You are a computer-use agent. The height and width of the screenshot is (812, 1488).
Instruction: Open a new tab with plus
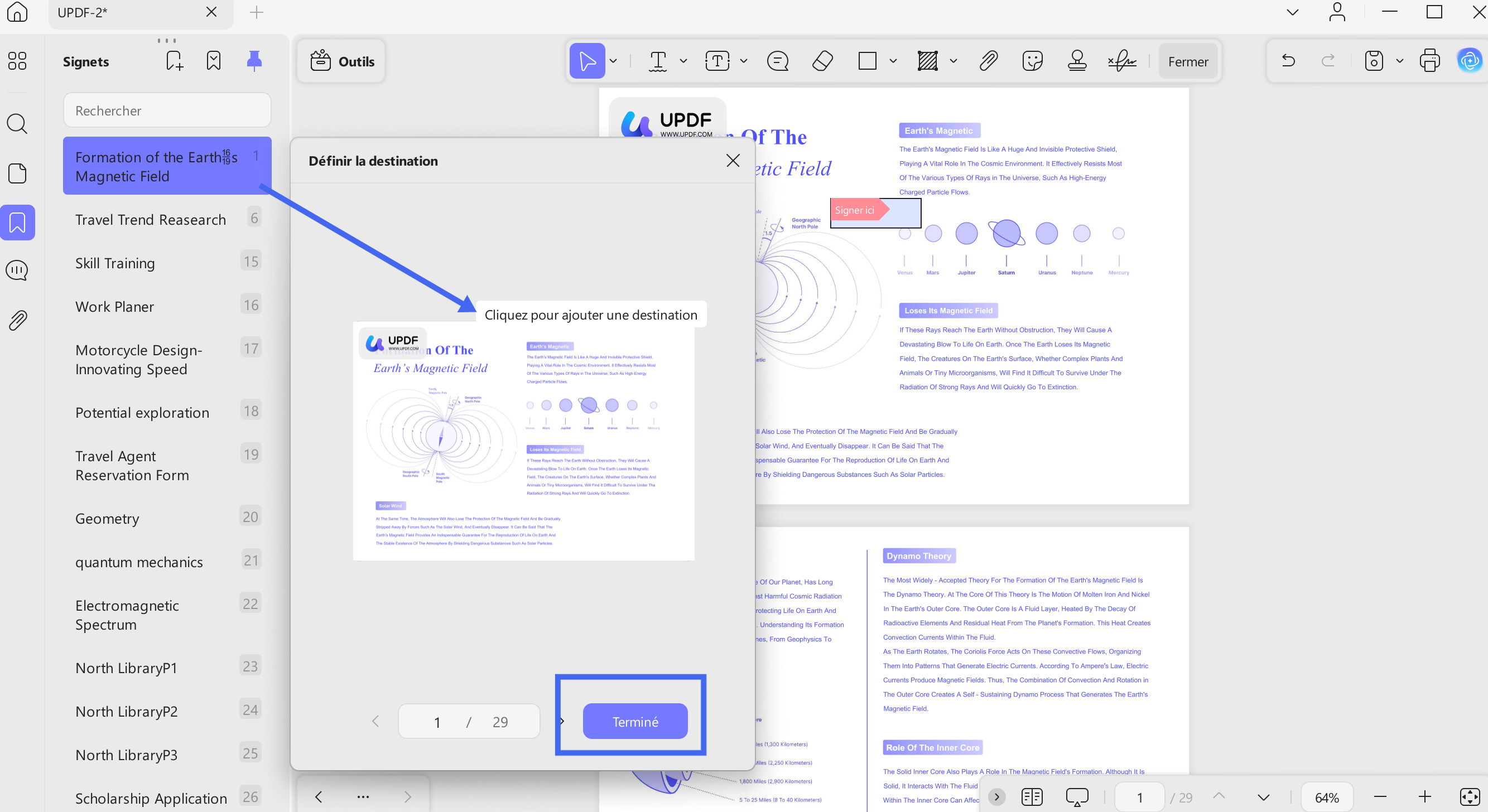257,12
